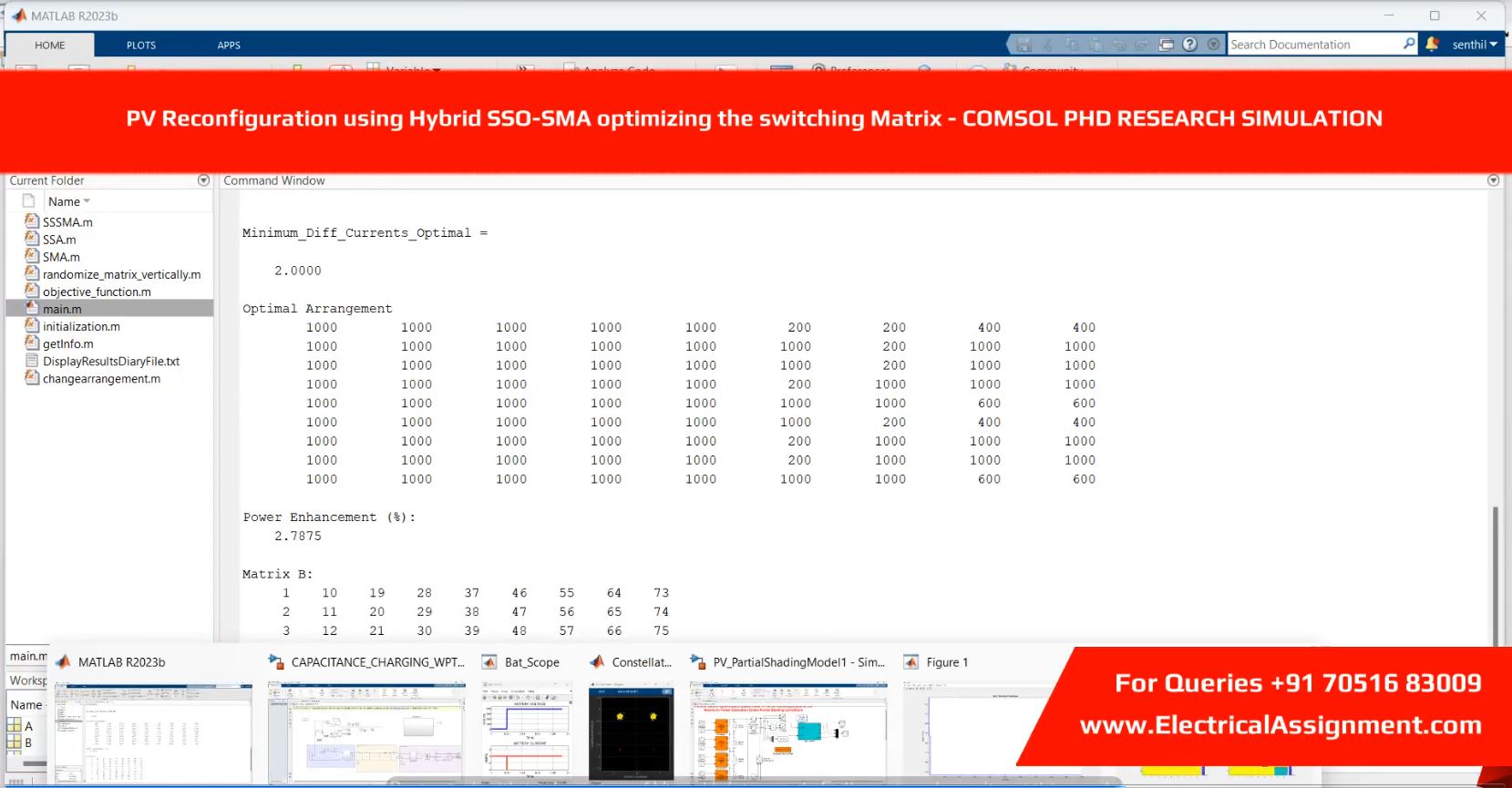Select initialization.m file
Image resolution: width=1512 pixels, height=788 pixels.
81,326
